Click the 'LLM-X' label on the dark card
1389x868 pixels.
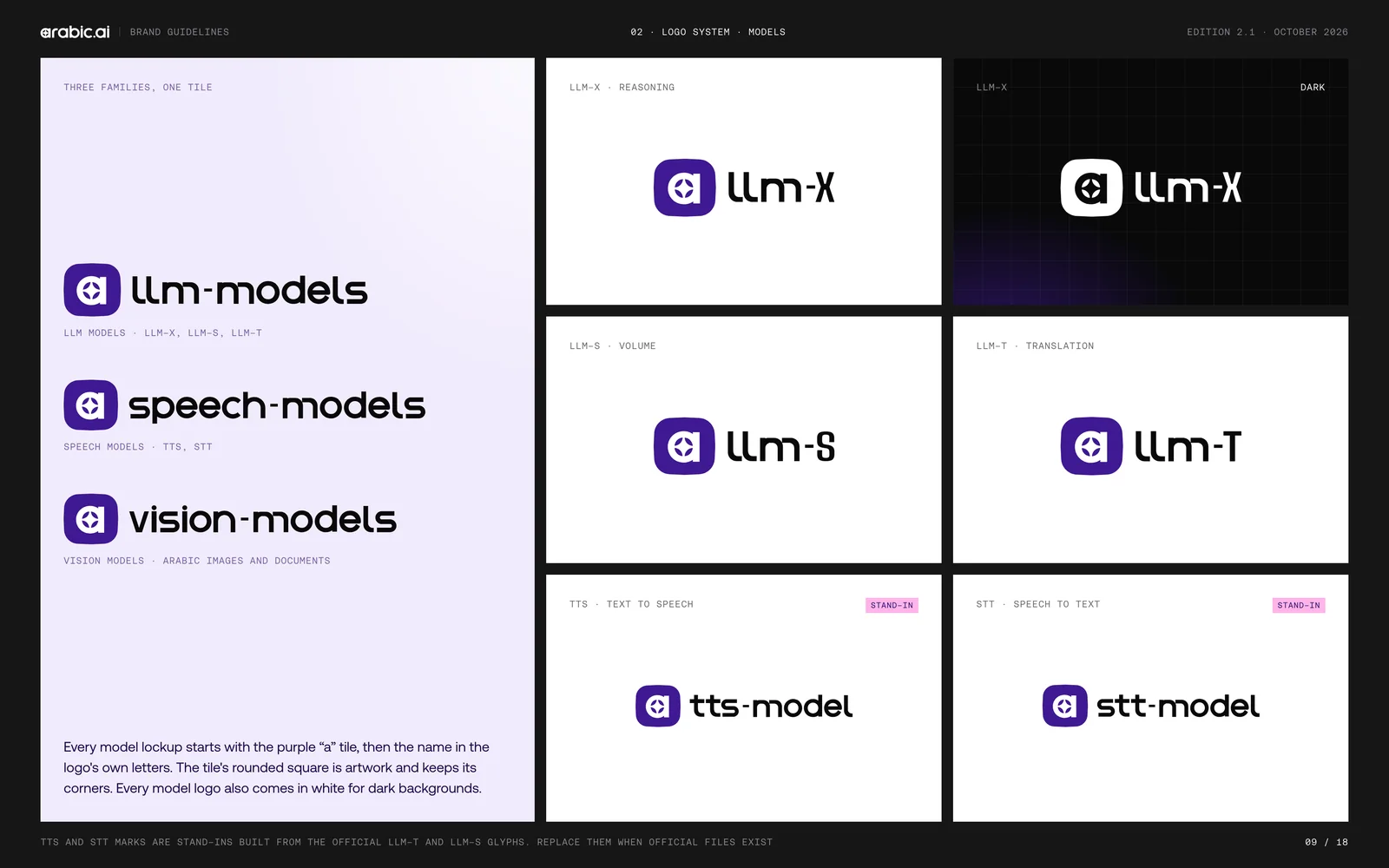tap(991, 88)
